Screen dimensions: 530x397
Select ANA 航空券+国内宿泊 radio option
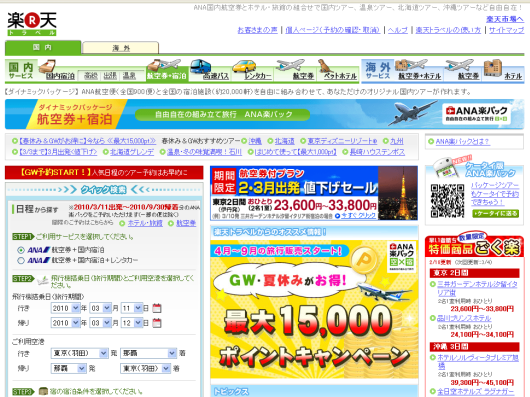tap(21, 250)
